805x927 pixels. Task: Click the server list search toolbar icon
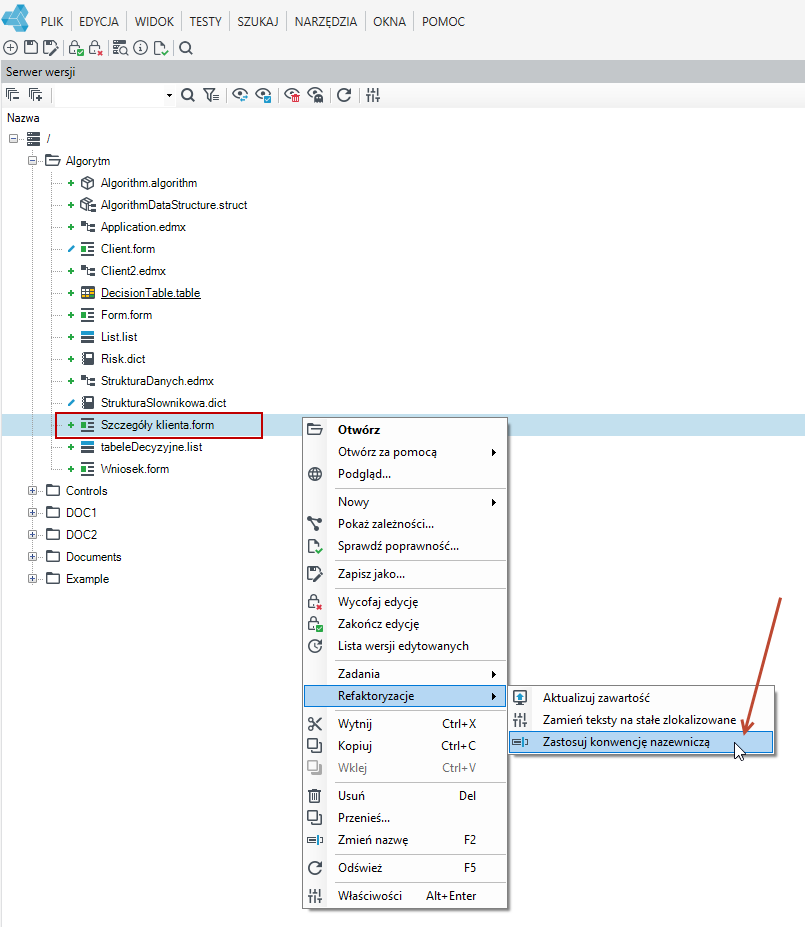tap(120, 48)
